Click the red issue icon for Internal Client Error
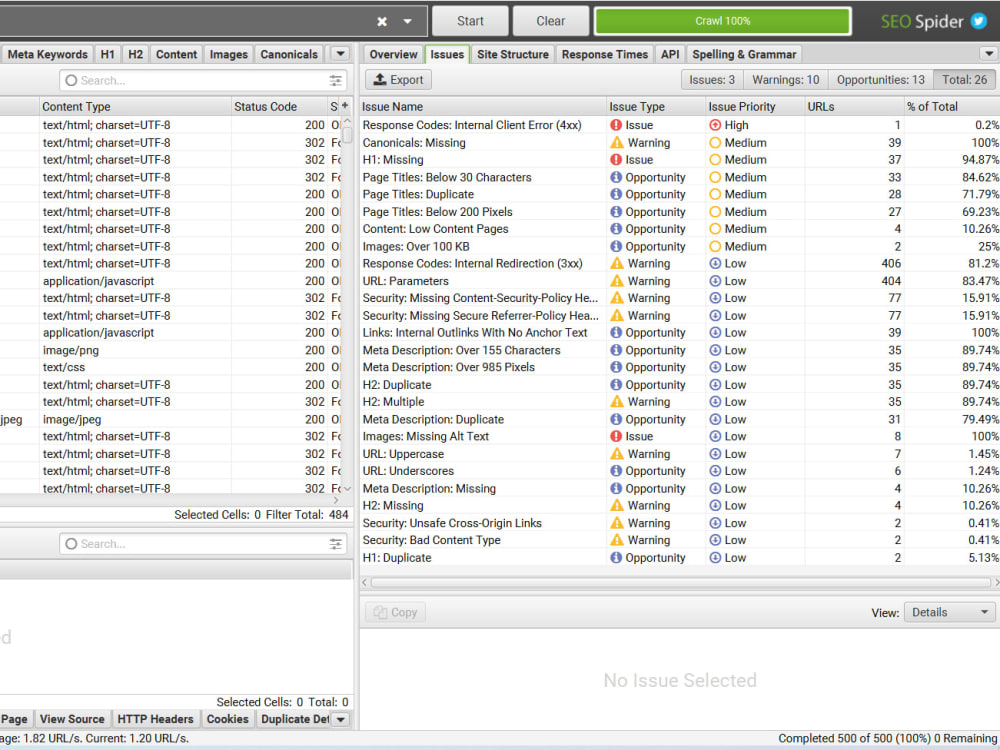Screen dimensions: 1000x750 (616, 125)
